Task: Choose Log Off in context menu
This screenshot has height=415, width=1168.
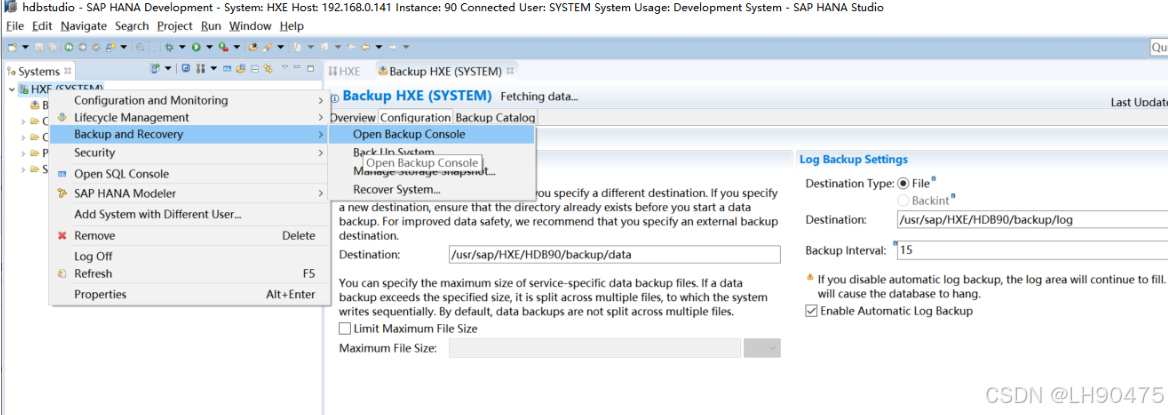Action: pos(190,256)
